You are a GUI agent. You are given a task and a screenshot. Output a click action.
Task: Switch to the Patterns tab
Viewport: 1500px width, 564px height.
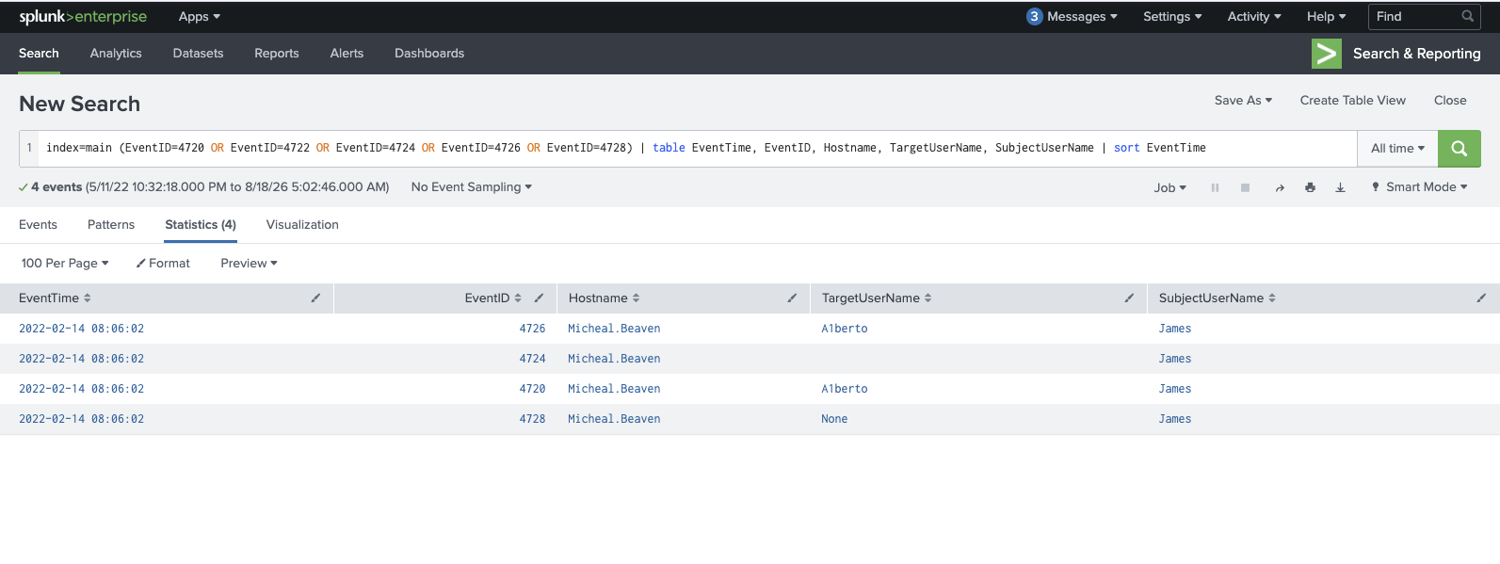coord(111,225)
